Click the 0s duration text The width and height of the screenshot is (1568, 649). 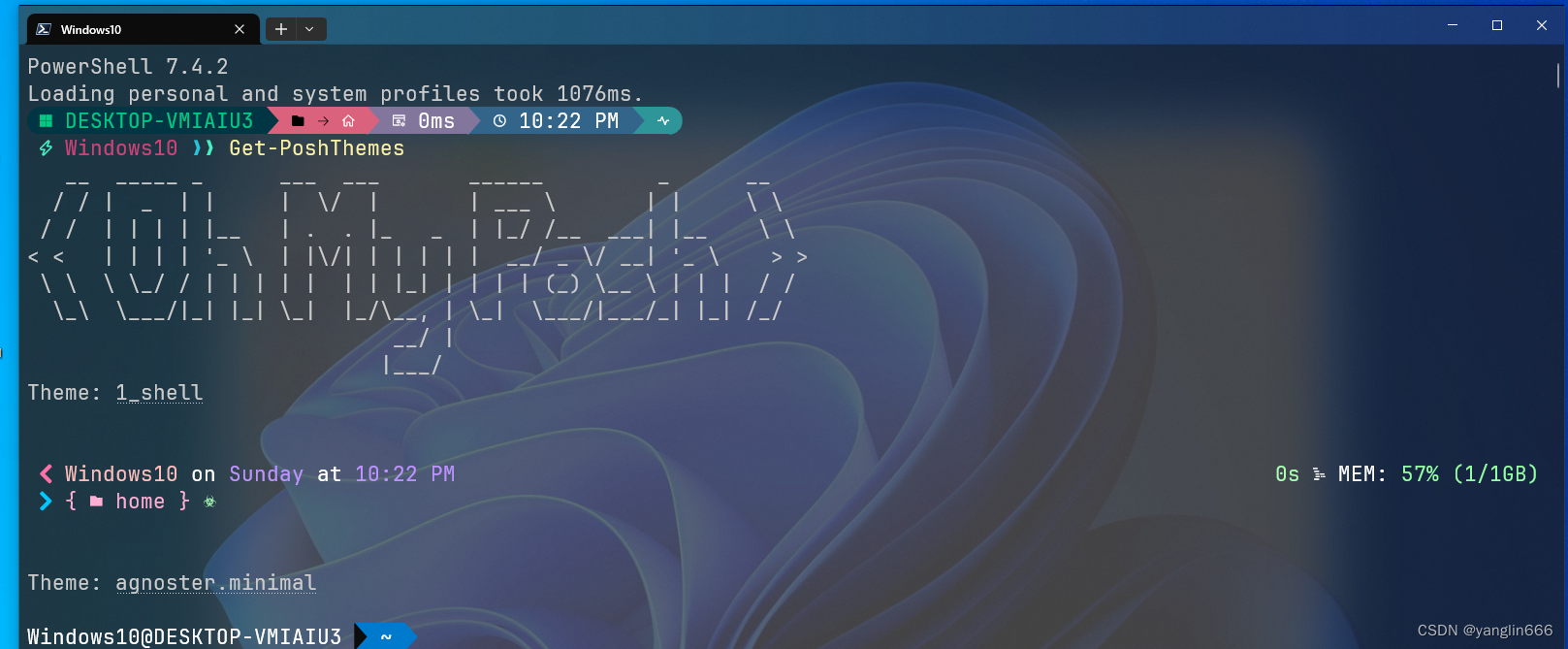pyautogui.click(x=1288, y=474)
